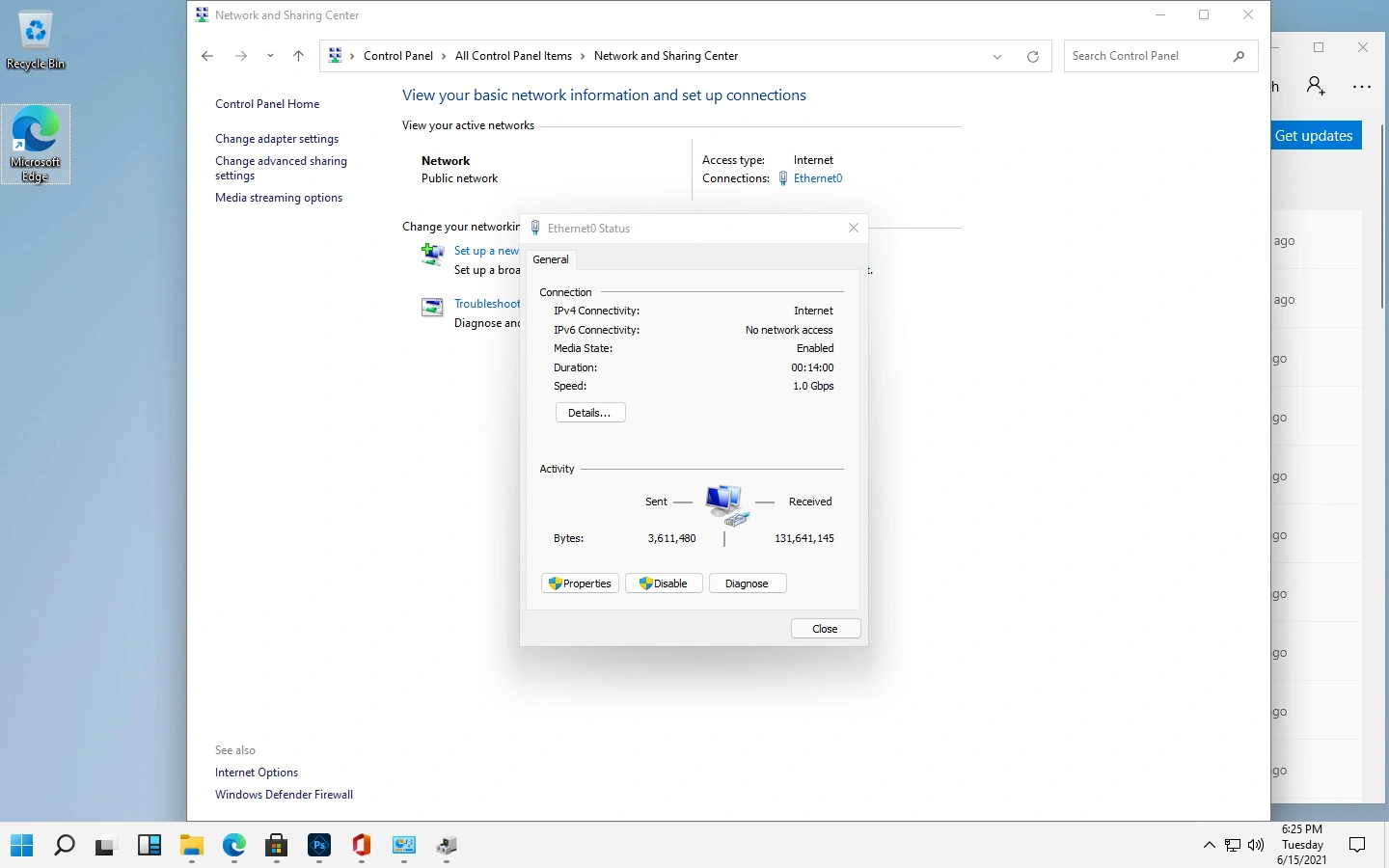Viewport: 1389px width, 868px height.
Task: Click Diagnose button in Ethernet0 Status
Action: 748,583
